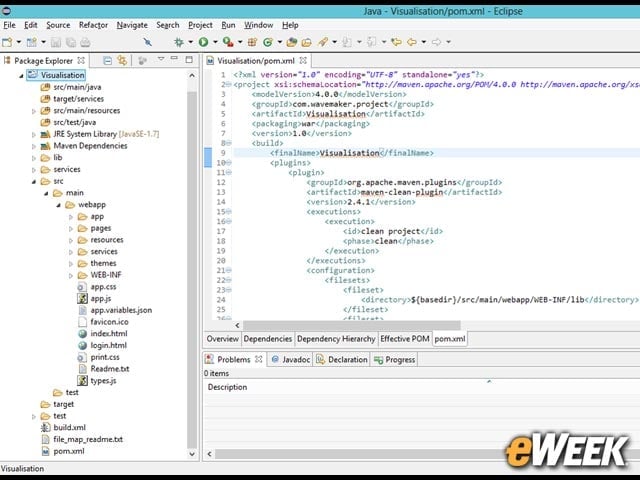The width and height of the screenshot is (640, 480).
Task: Click the Open Type icon
Action: pyautogui.click(x=291, y=42)
